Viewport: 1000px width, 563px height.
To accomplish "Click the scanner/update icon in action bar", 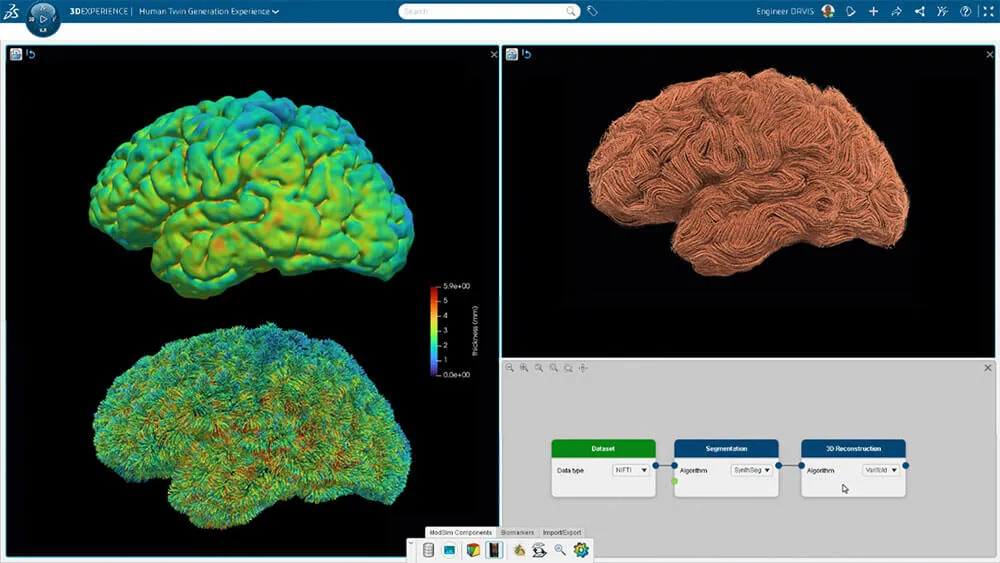I will pyautogui.click(x=540, y=550).
